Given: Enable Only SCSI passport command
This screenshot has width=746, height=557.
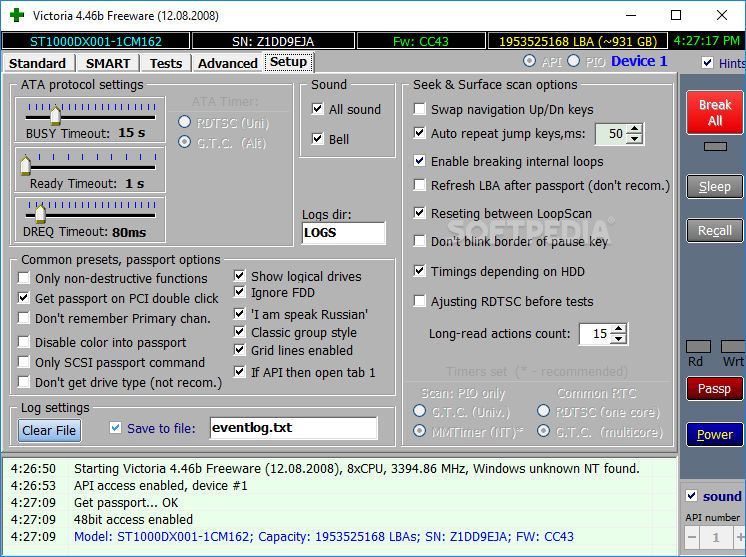Looking at the screenshot, I should (x=23, y=362).
